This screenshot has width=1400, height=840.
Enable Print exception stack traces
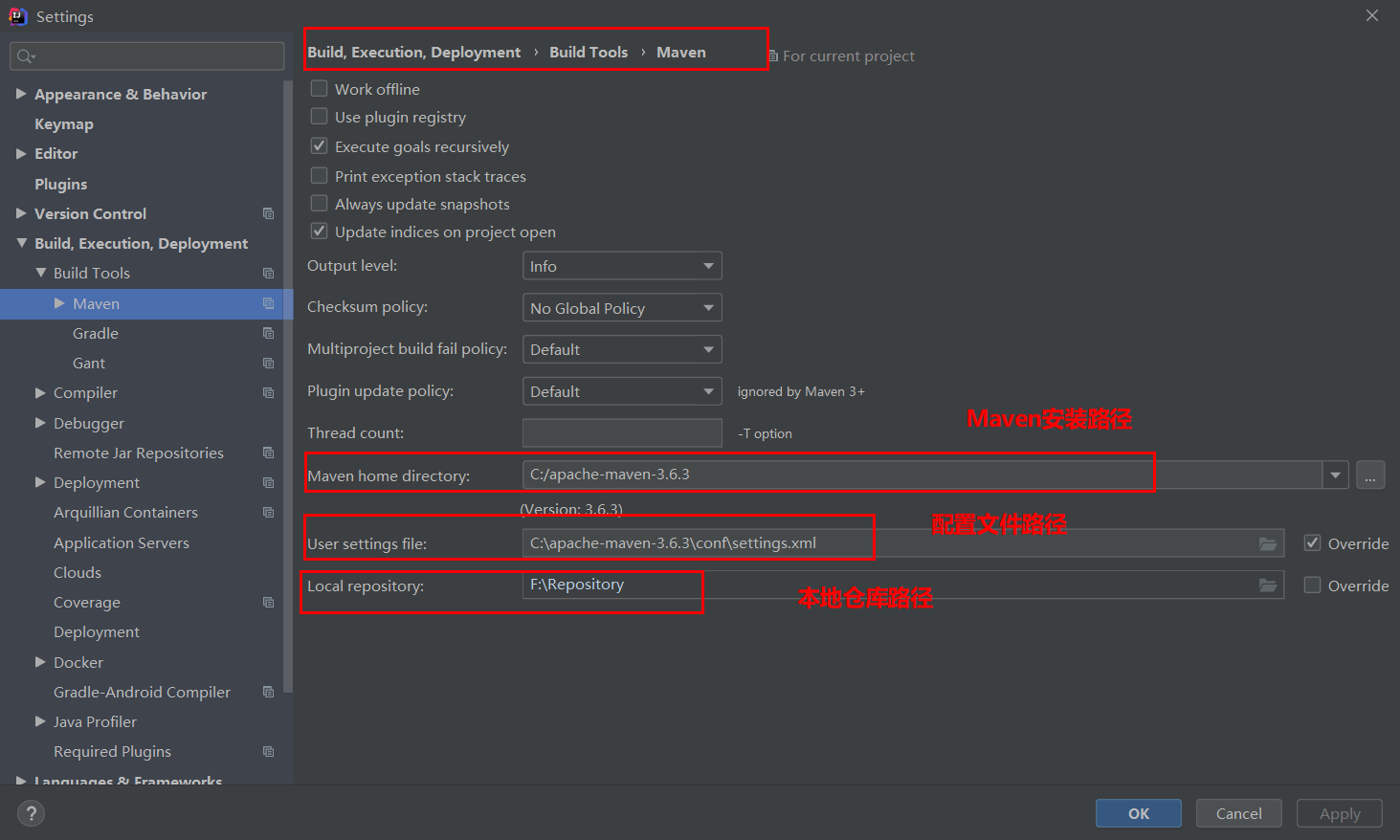pyautogui.click(x=320, y=175)
